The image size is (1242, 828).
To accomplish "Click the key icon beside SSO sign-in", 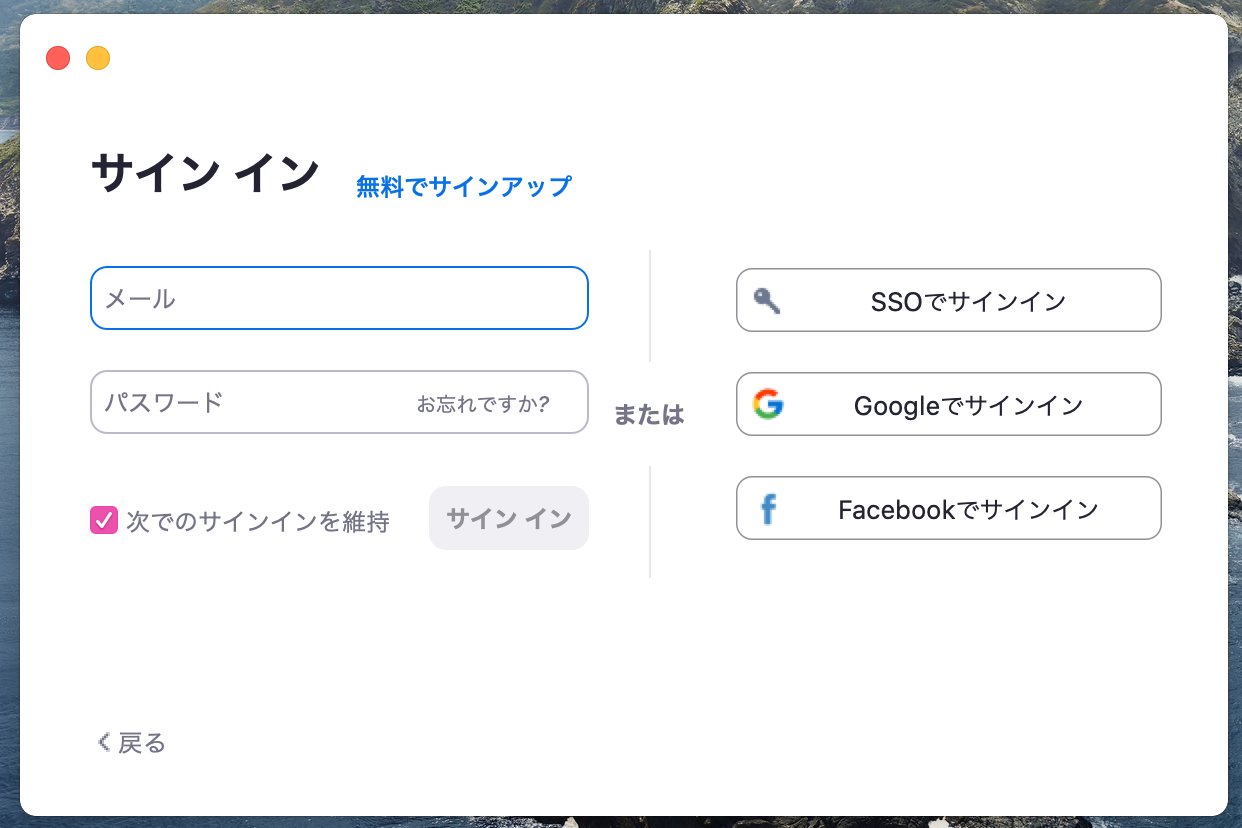I will tap(767, 300).
